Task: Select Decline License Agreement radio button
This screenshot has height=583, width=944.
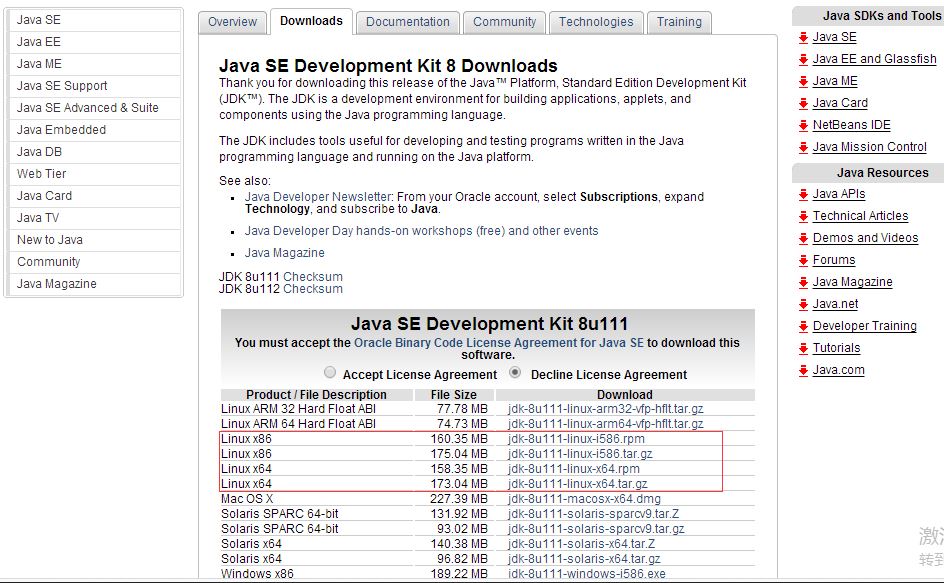Action: [x=515, y=372]
